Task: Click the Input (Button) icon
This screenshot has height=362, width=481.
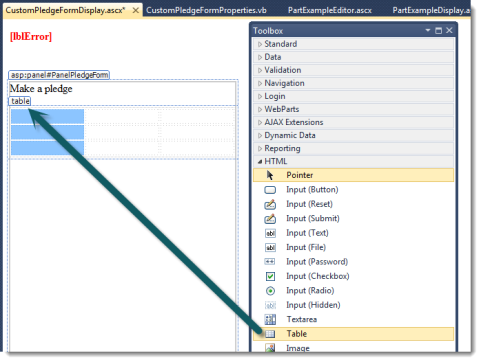Action: [270, 190]
